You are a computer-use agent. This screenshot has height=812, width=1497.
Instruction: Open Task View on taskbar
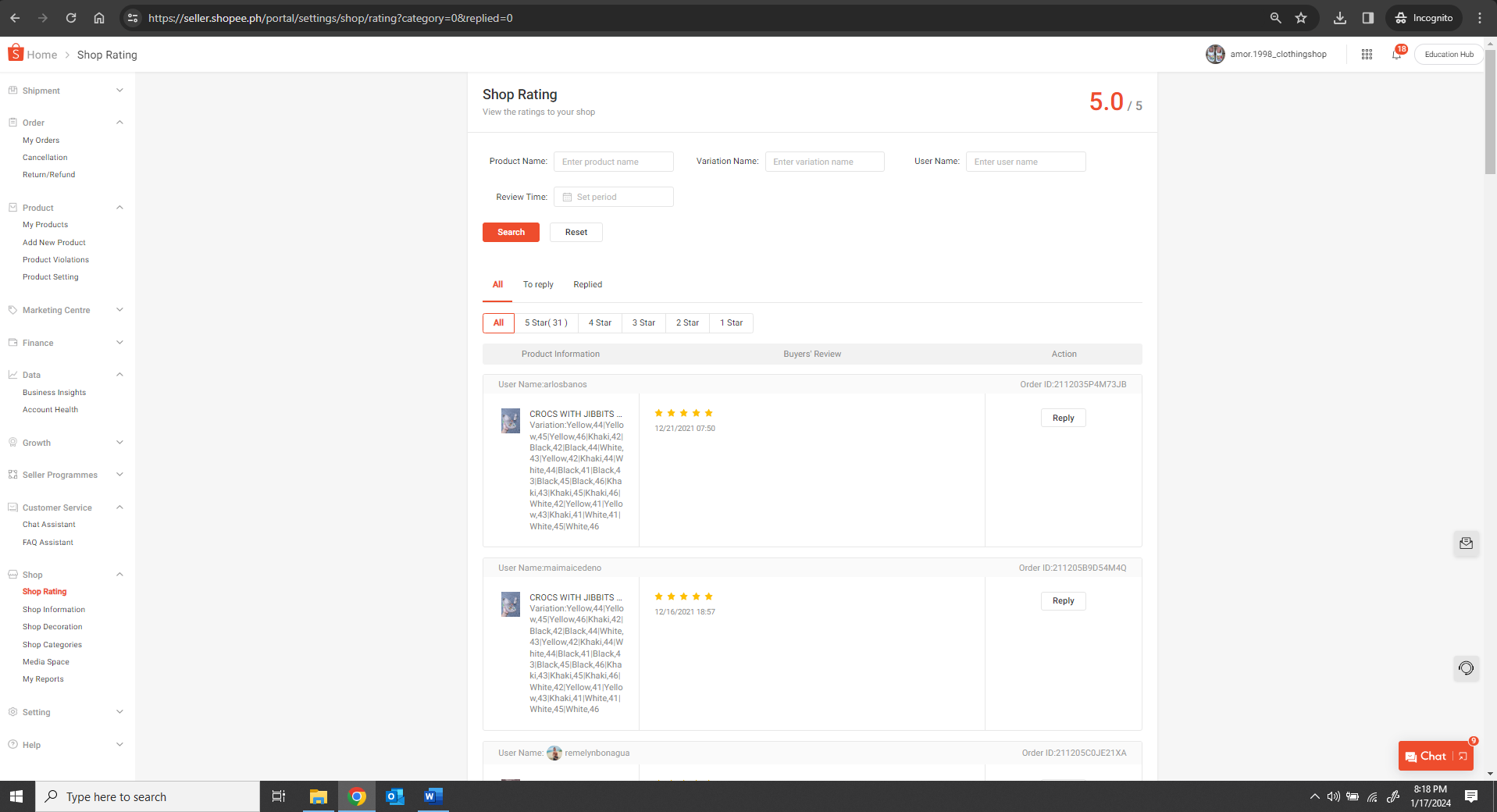(x=279, y=796)
